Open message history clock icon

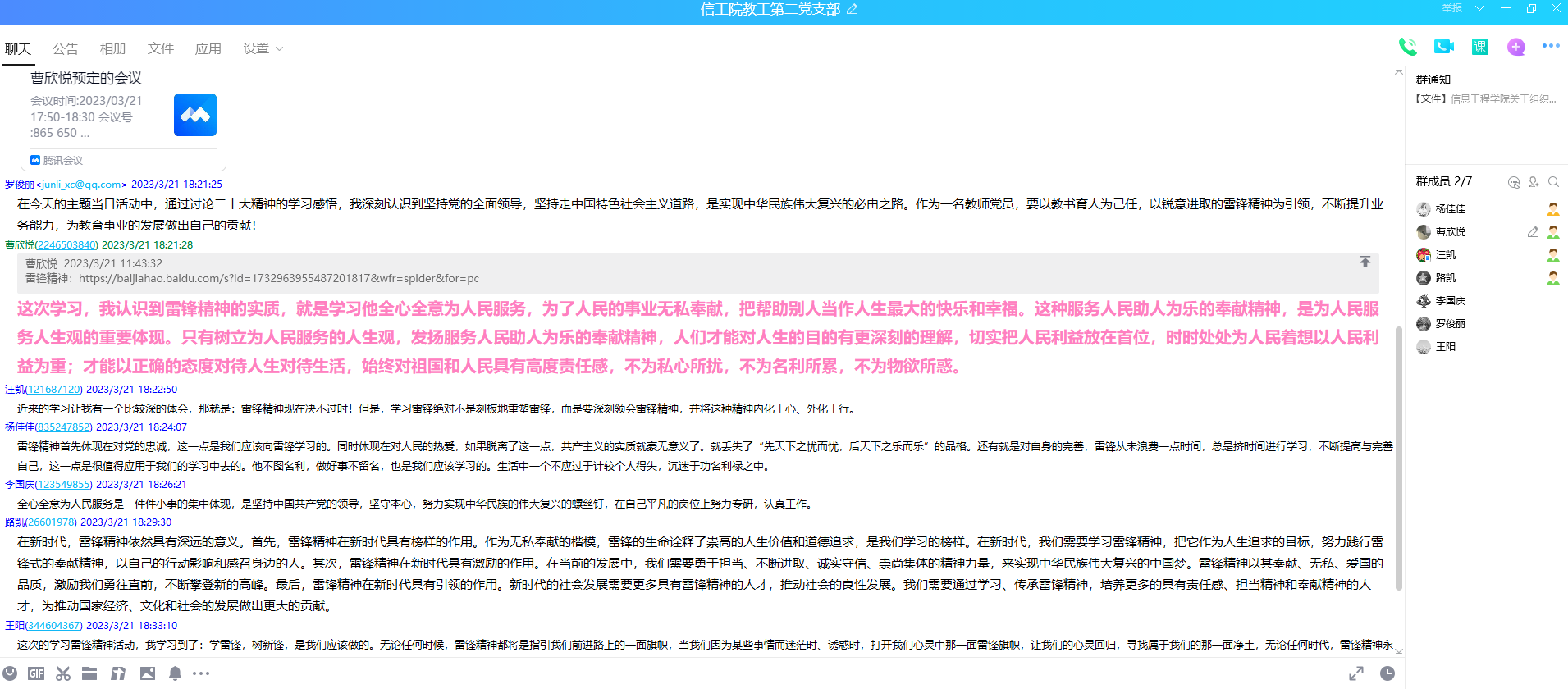1387,673
